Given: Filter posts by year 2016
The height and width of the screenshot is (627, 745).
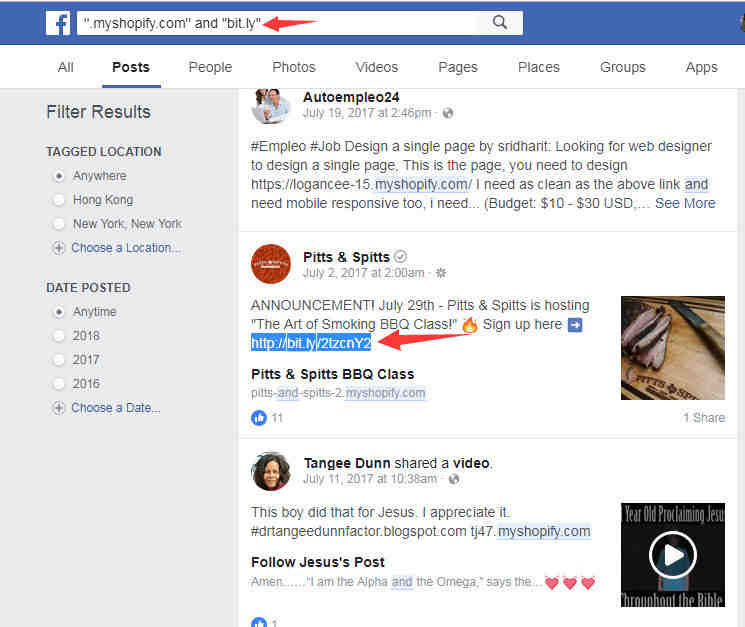Looking at the screenshot, I should (58, 383).
